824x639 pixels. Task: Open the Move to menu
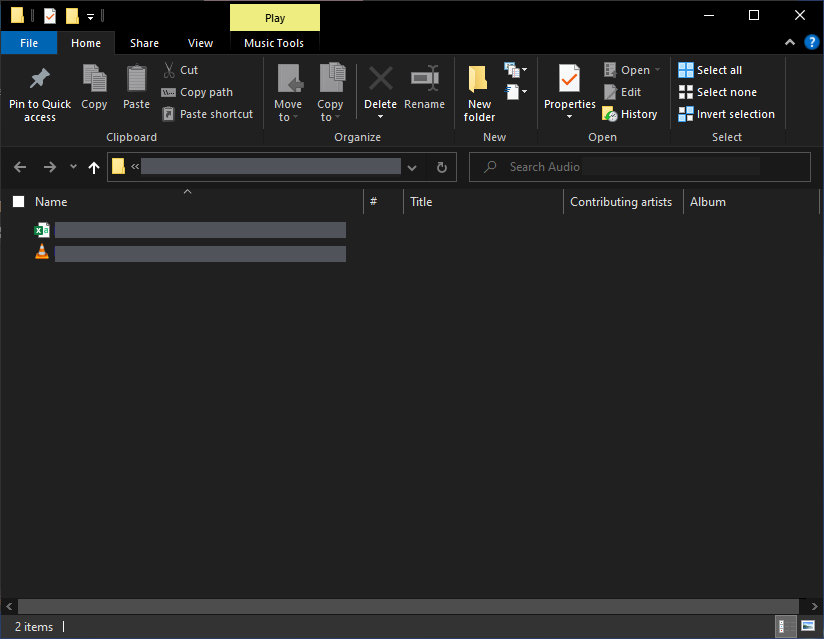288,94
